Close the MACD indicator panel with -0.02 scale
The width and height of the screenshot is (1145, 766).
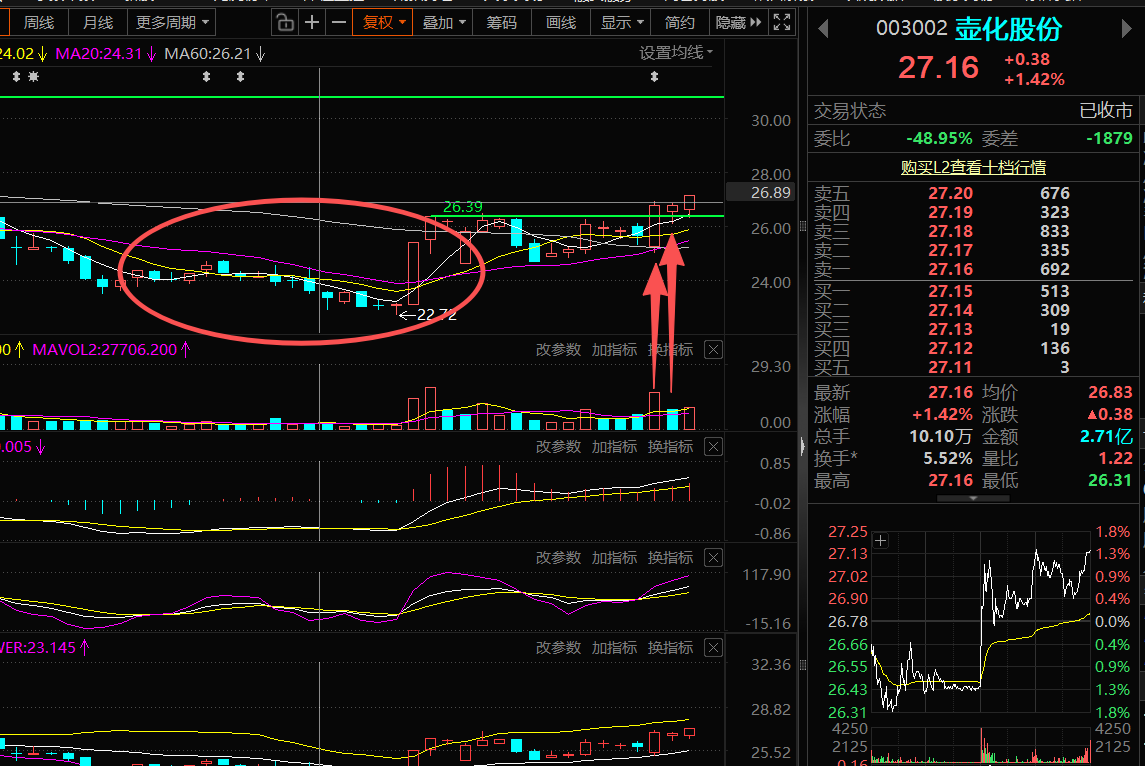click(713, 447)
